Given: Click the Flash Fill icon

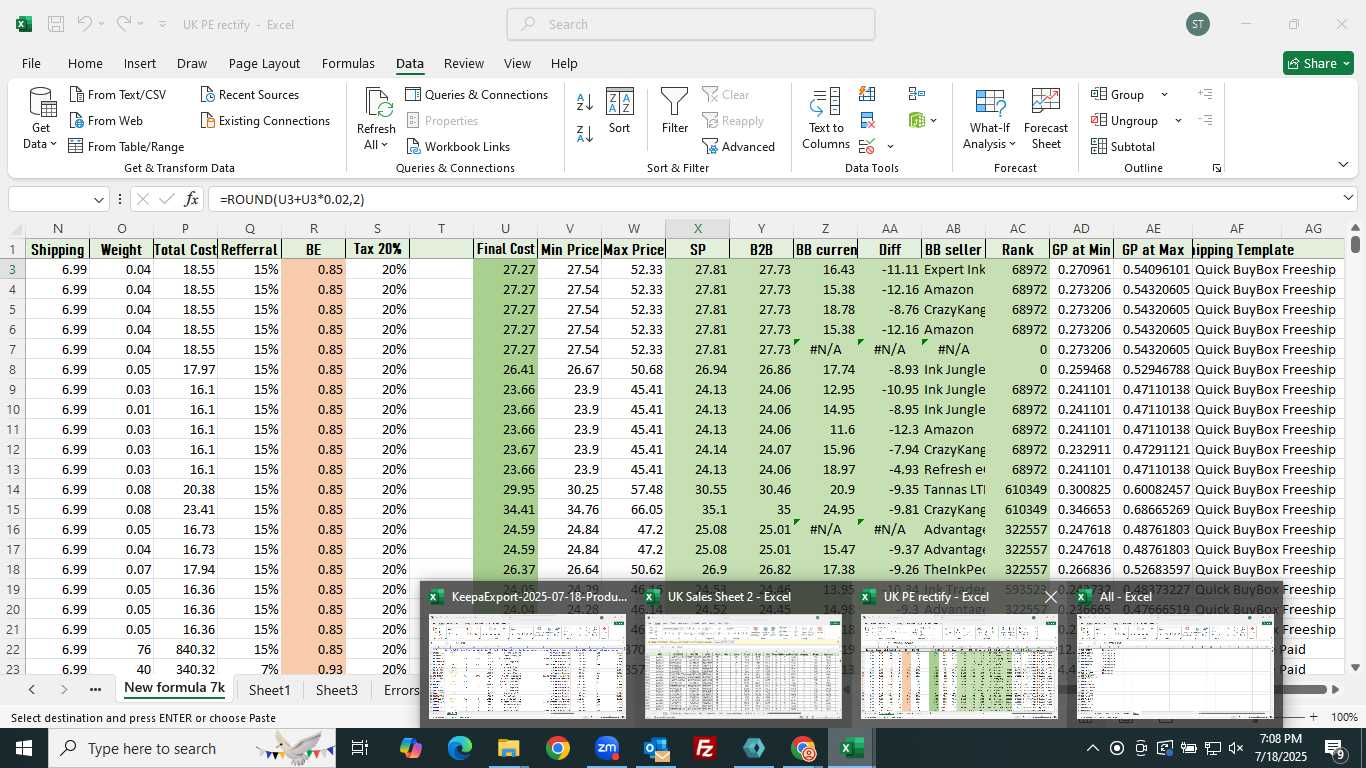Looking at the screenshot, I should 867,94.
